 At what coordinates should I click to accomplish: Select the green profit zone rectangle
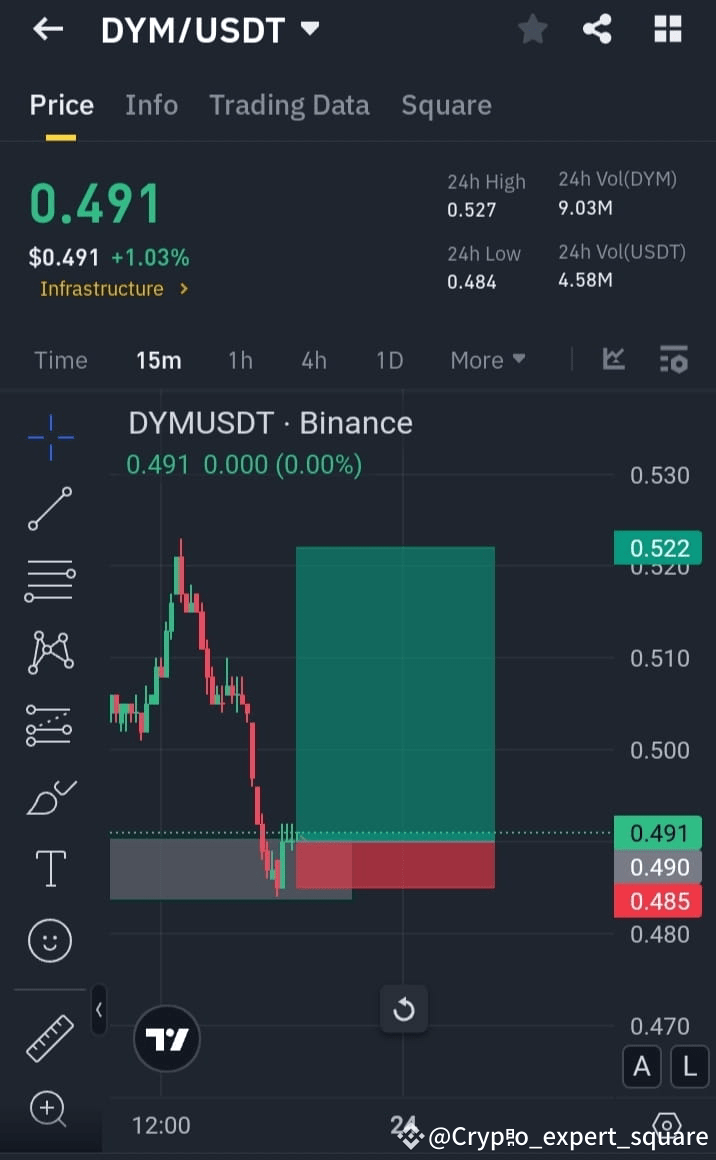click(395, 694)
